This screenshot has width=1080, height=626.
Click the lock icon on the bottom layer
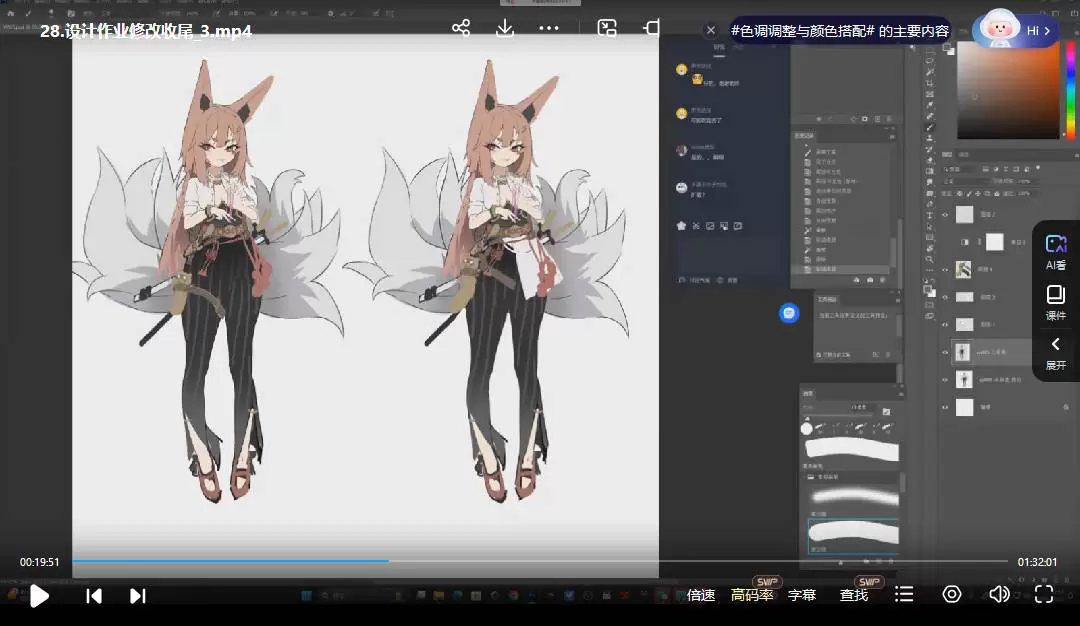pos(1066,407)
